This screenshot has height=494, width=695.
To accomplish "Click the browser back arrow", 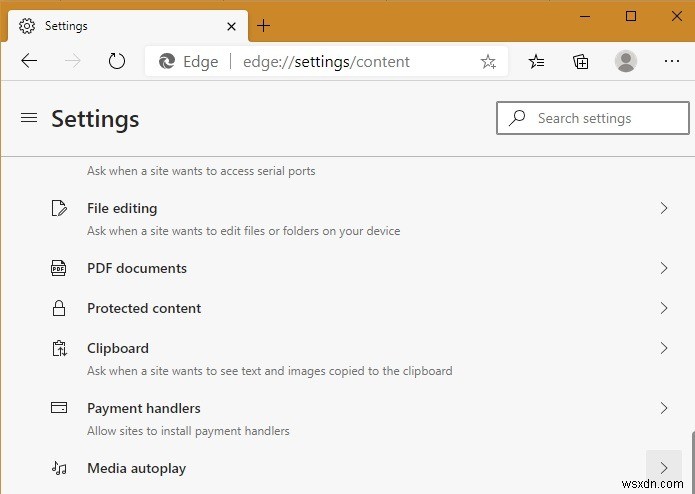I will [x=29, y=61].
